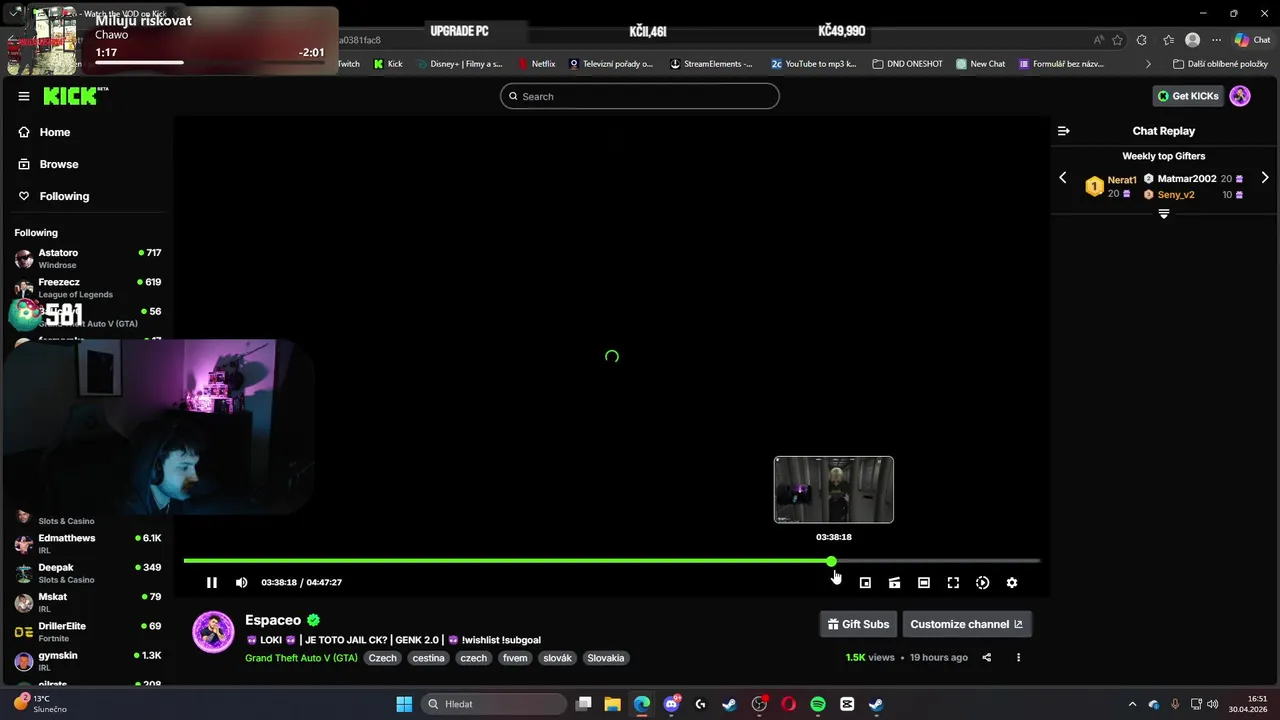The width and height of the screenshot is (1280, 720).
Task: Open playback speed control in player
Action: (983, 583)
